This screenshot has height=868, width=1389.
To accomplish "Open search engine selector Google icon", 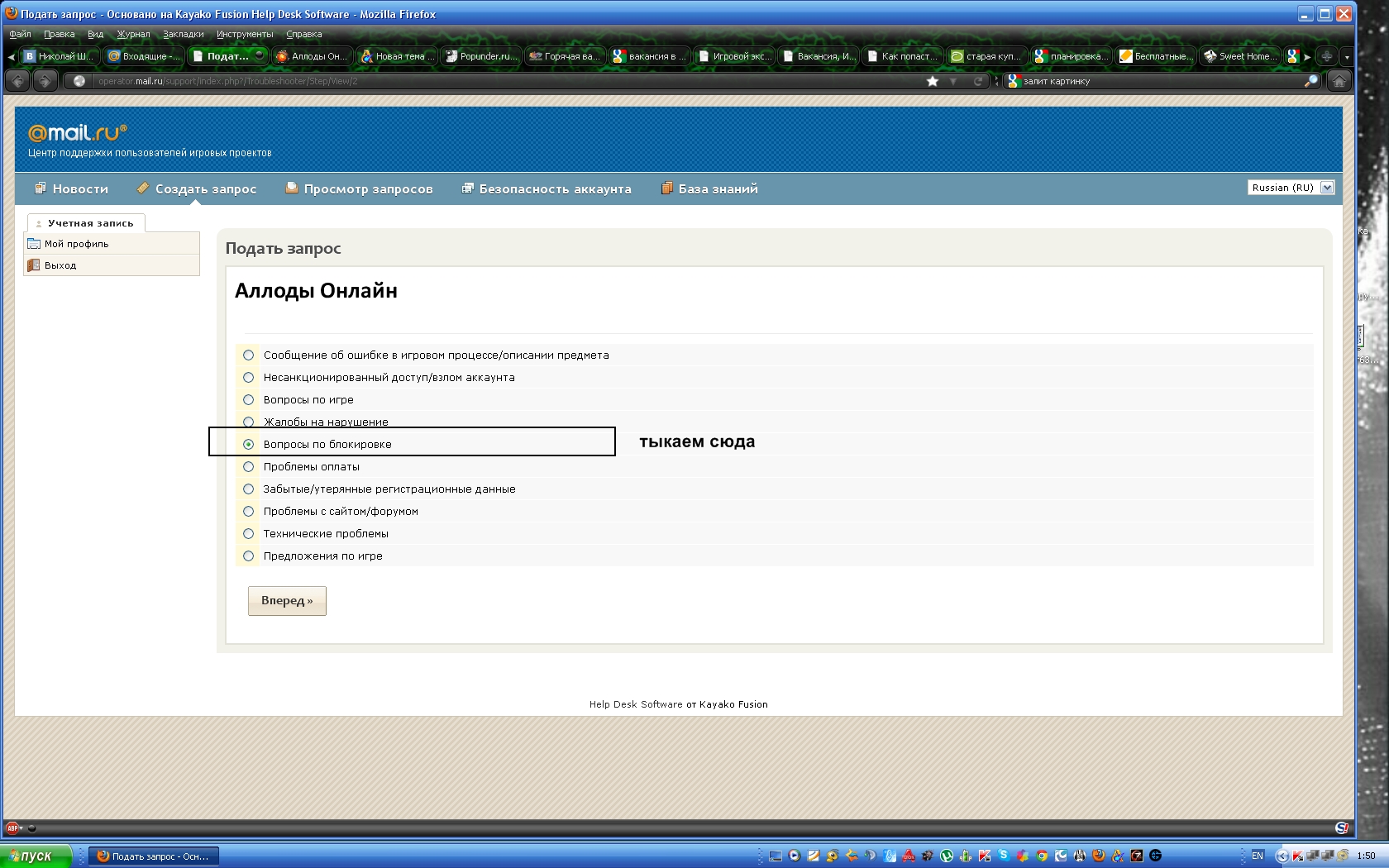I will coord(1014,81).
